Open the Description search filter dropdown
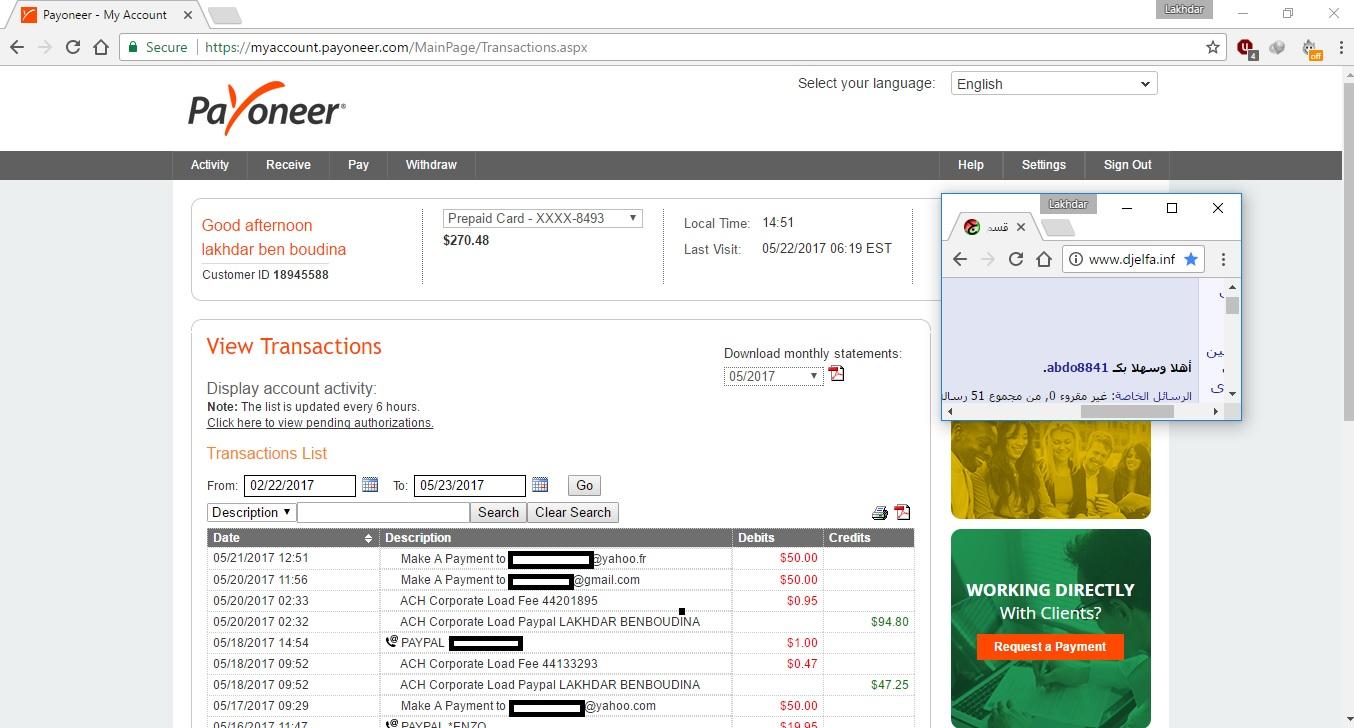This screenshot has width=1354, height=728. click(250, 512)
